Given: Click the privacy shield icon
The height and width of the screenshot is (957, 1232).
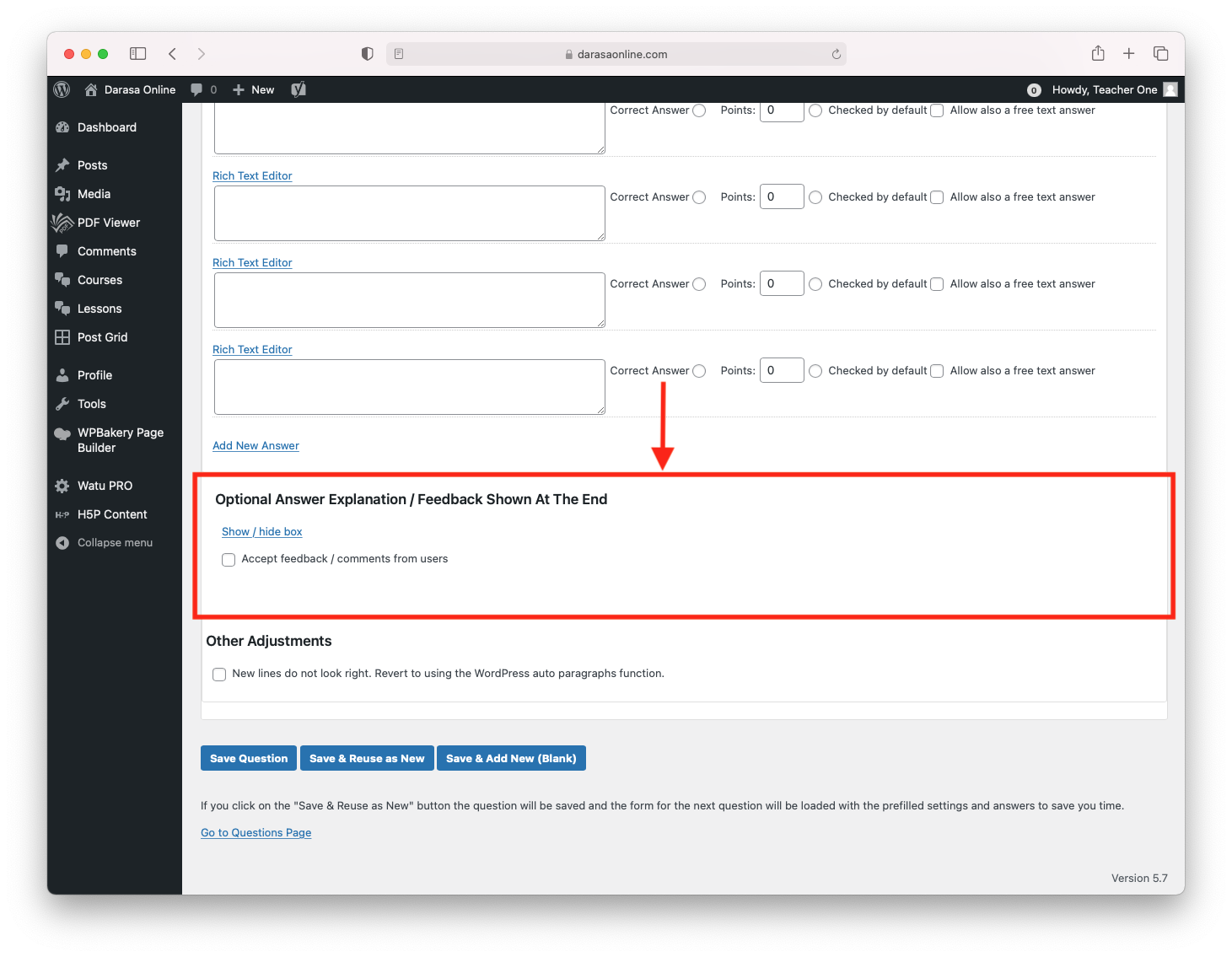Looking at the screenshot, I should coord(367,54).
